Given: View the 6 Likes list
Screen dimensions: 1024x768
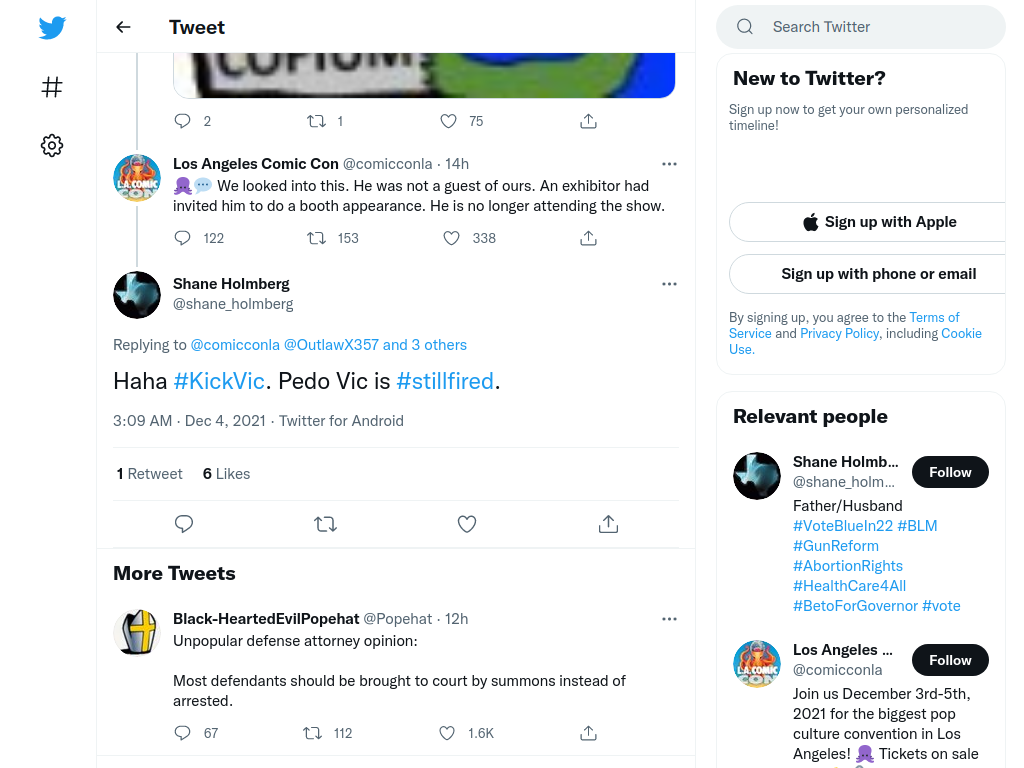Looking at the screenshot, I should pyautogui.click(x=227, y=474).
